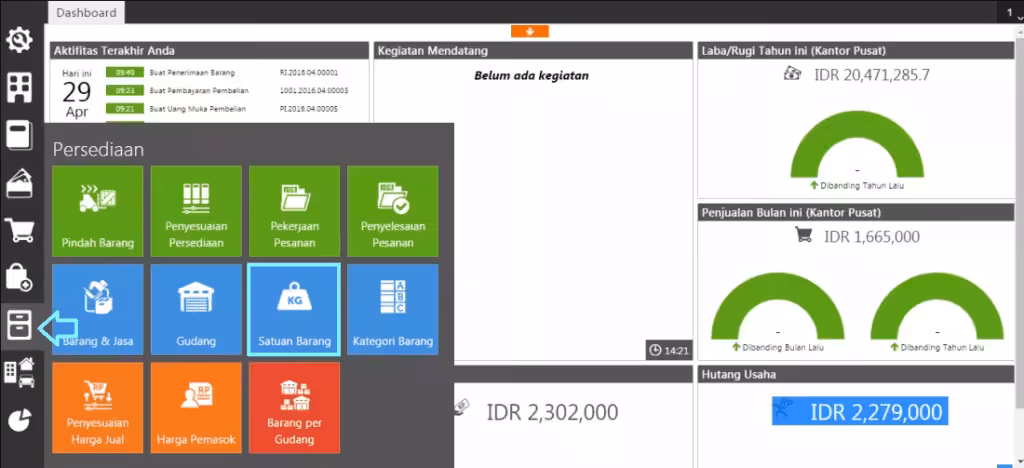Click the Kegiatan Mendatang panel header

[534, 50]
